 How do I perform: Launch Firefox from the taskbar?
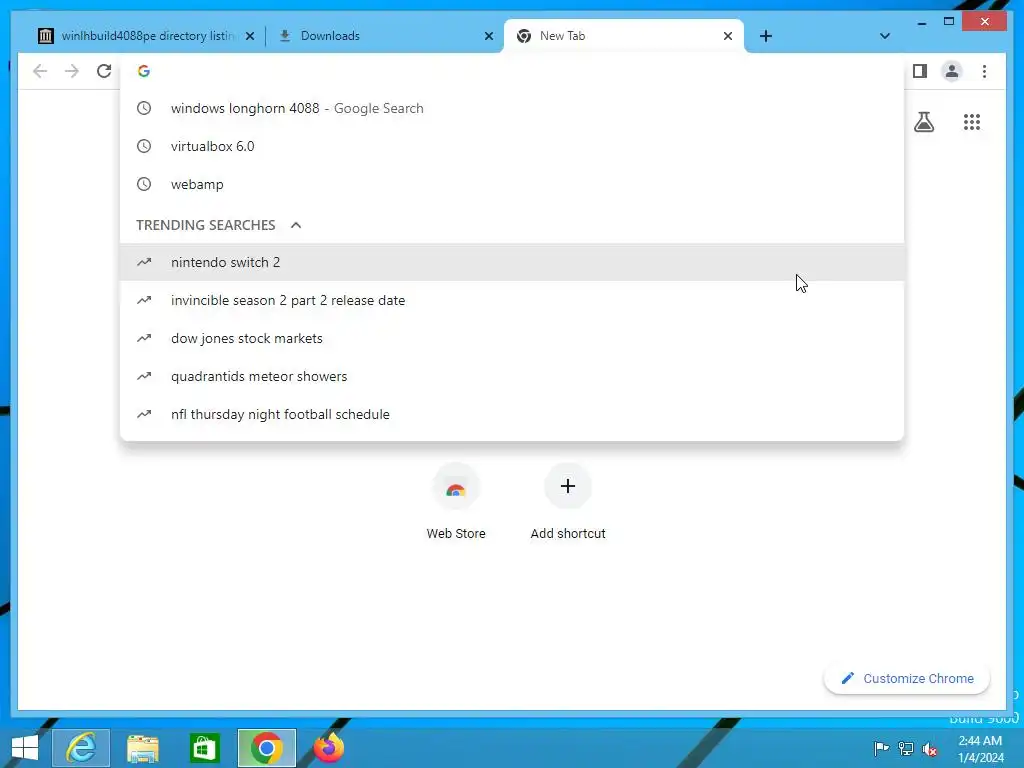coord(328,748)
